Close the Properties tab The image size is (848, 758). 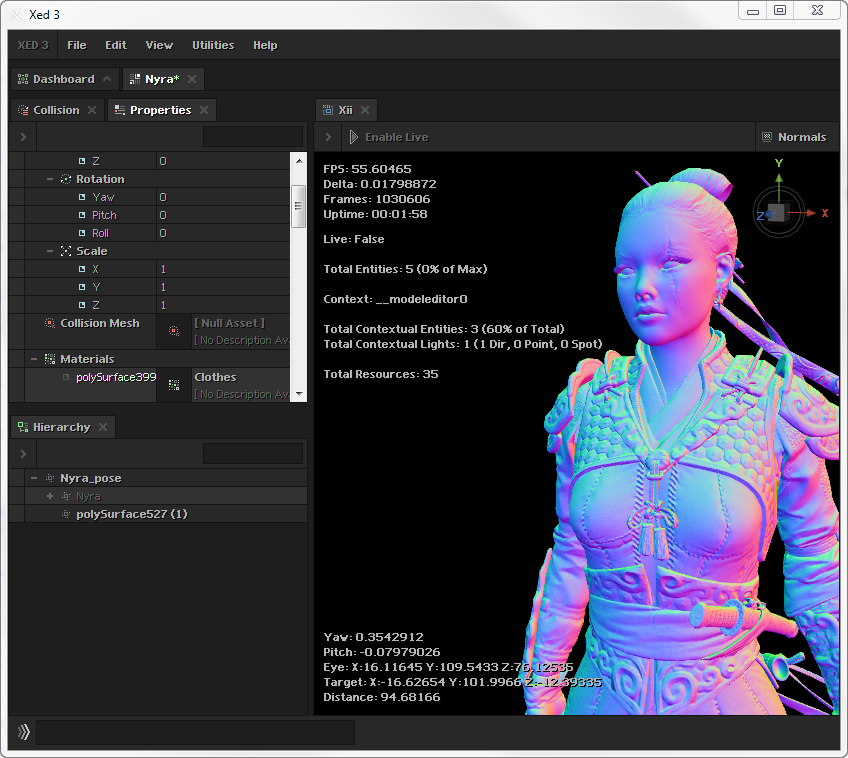coord(204,110)
